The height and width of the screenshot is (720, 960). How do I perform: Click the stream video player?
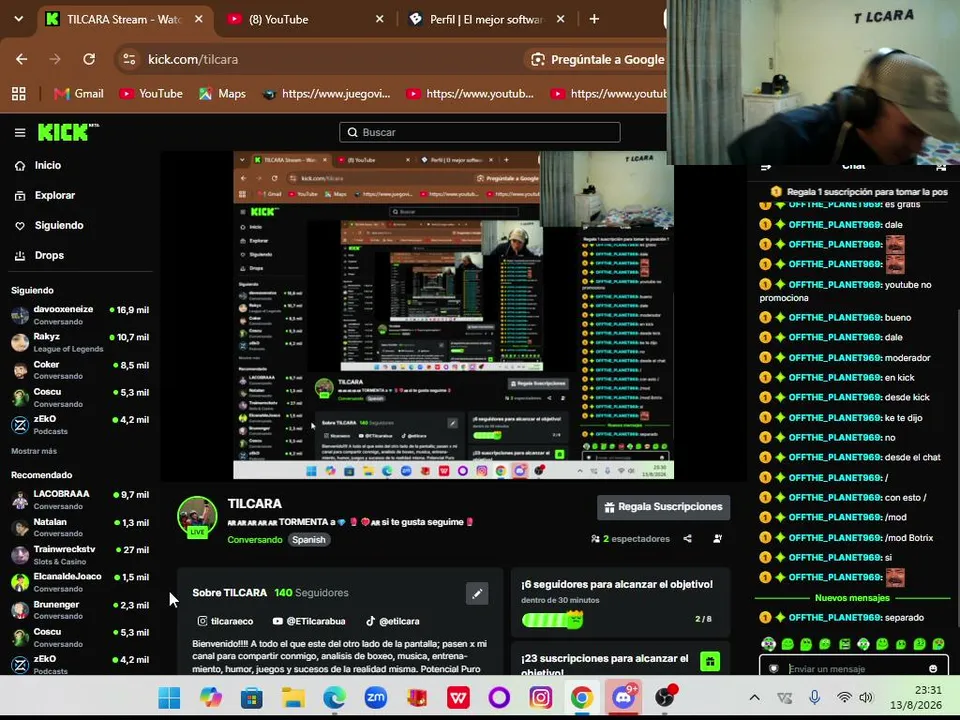(454, 315)
